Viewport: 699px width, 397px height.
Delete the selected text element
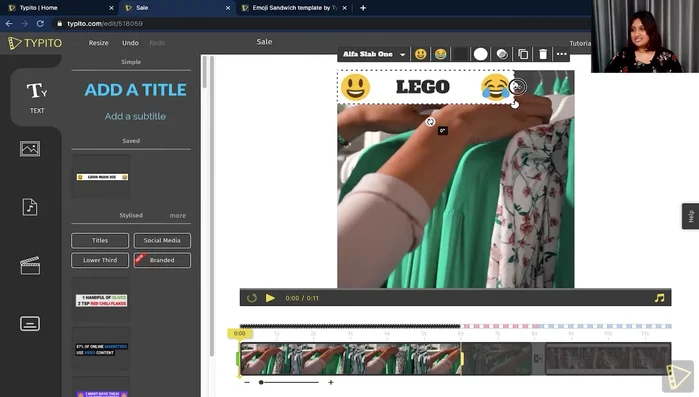click(x=543, y=54)
